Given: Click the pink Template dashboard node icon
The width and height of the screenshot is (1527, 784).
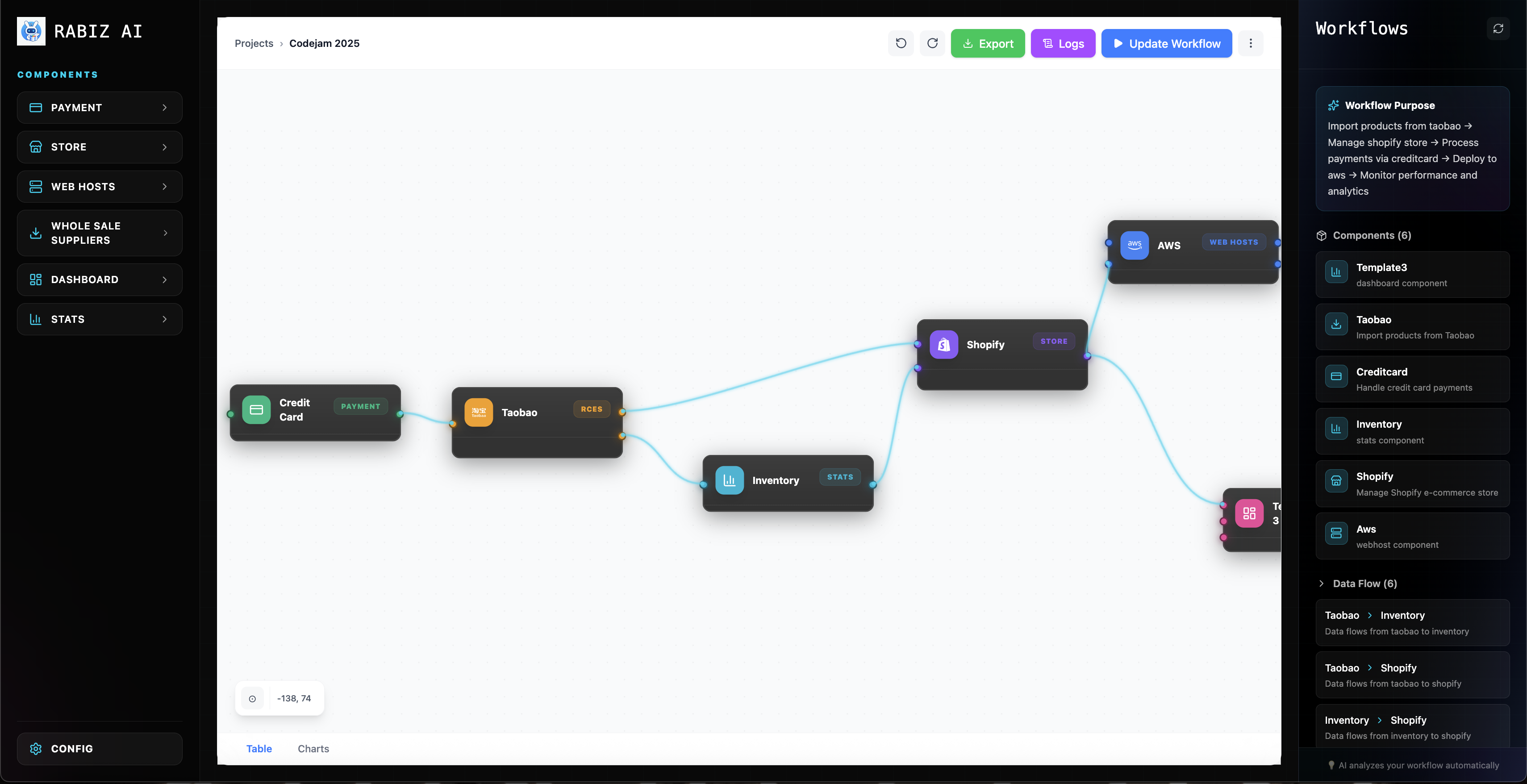Looking at the screenshot, I should coord(1249,513).
